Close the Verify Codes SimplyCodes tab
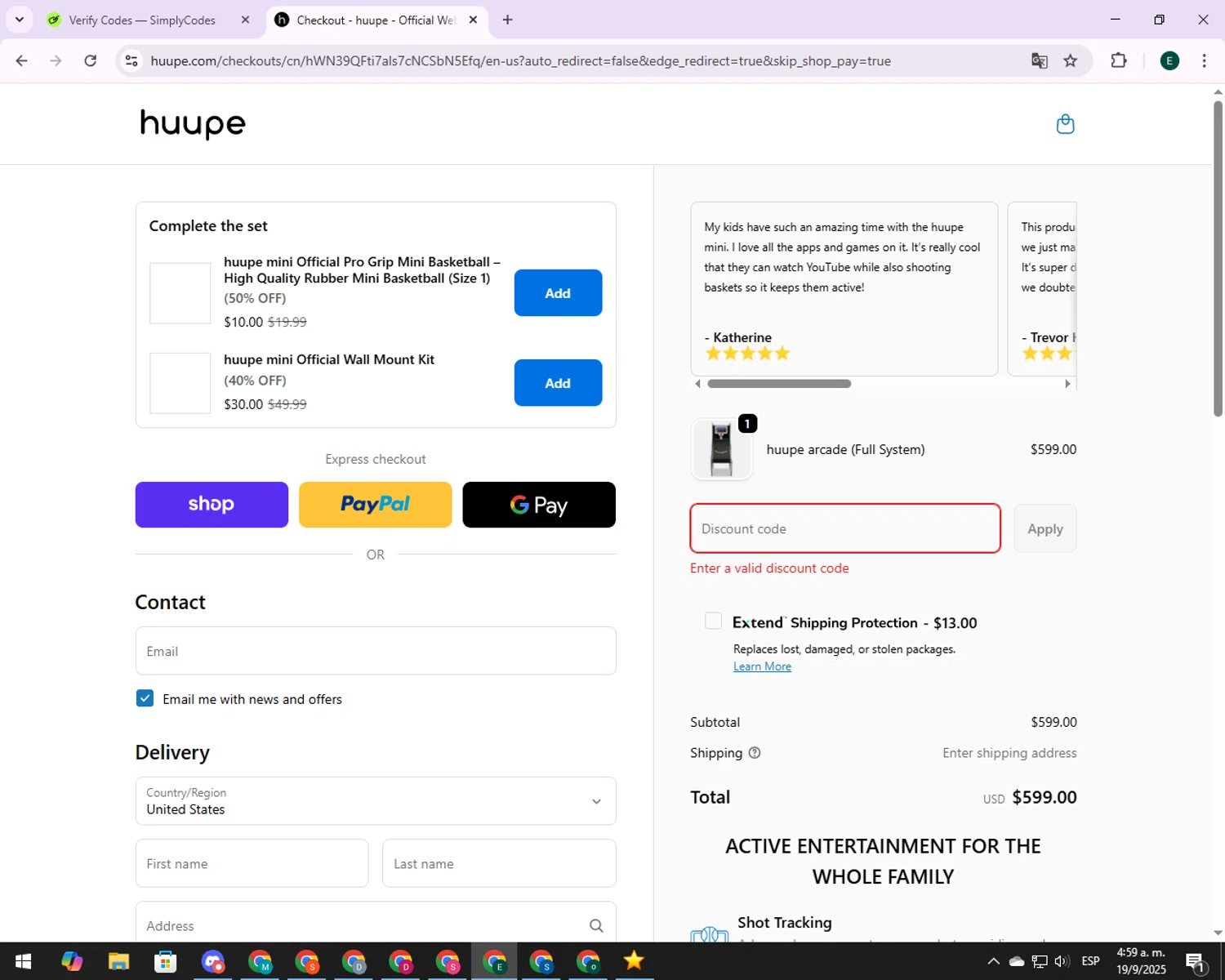Screen dimensions: 1225x980 pyautogui.click(x=245, y=20)
